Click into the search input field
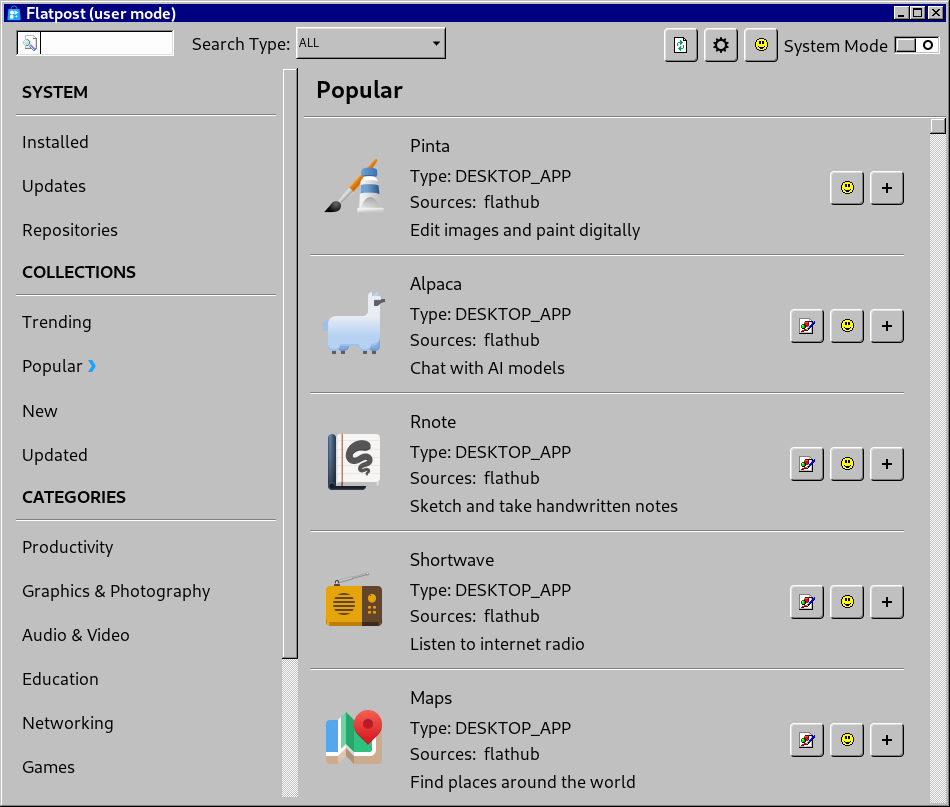This screenshot has height=807, width=950. (x=95, y=43)
